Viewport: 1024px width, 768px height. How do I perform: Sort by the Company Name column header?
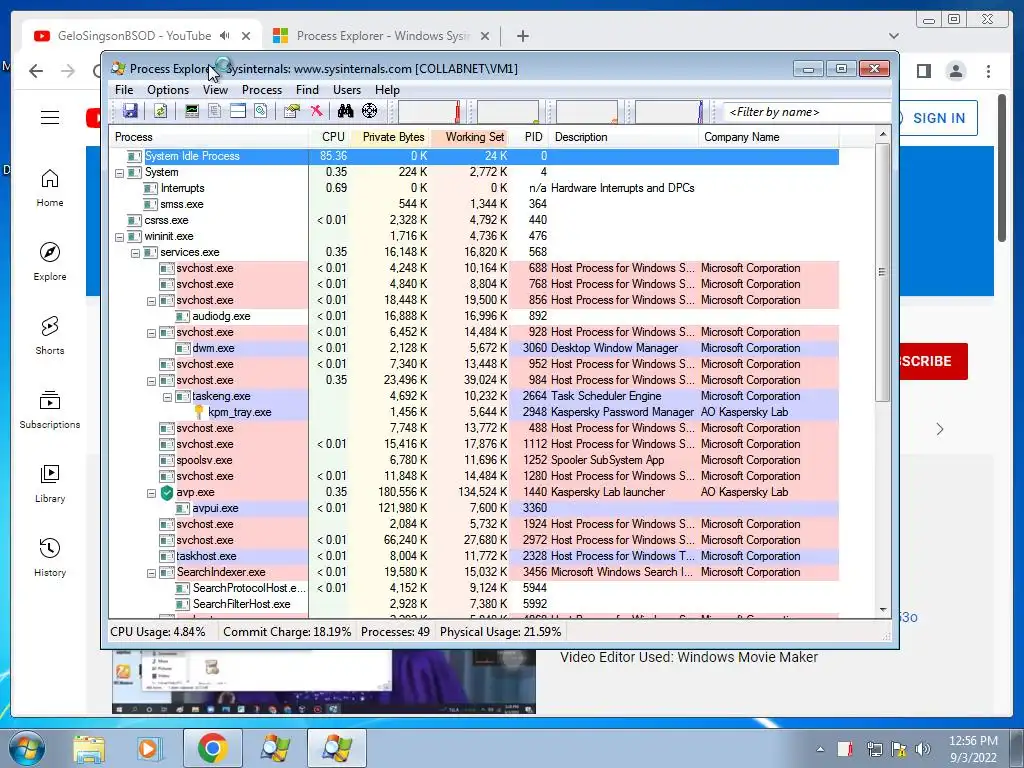point(768,137)
